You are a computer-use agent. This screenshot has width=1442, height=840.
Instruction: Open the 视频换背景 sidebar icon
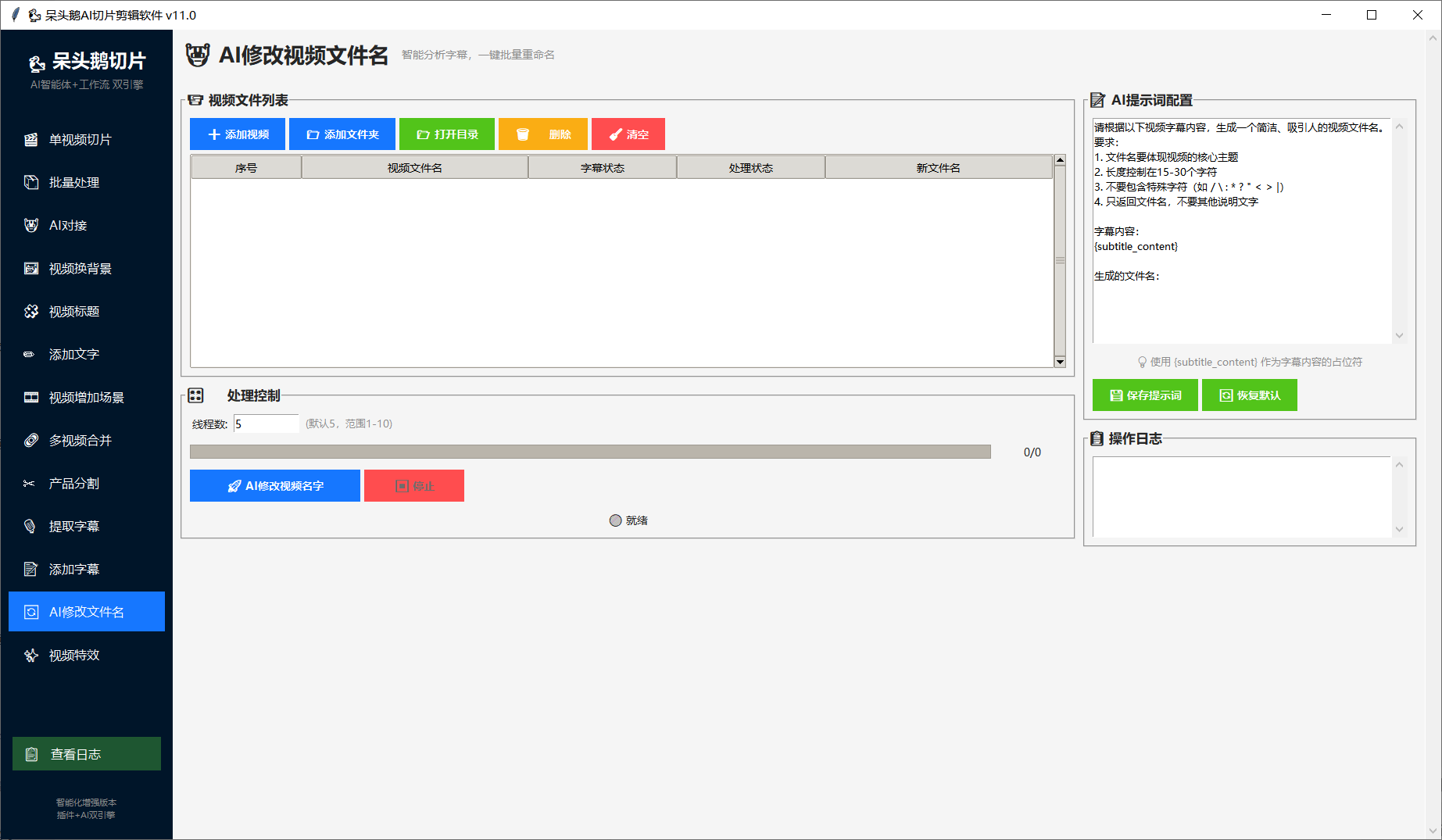31,269
